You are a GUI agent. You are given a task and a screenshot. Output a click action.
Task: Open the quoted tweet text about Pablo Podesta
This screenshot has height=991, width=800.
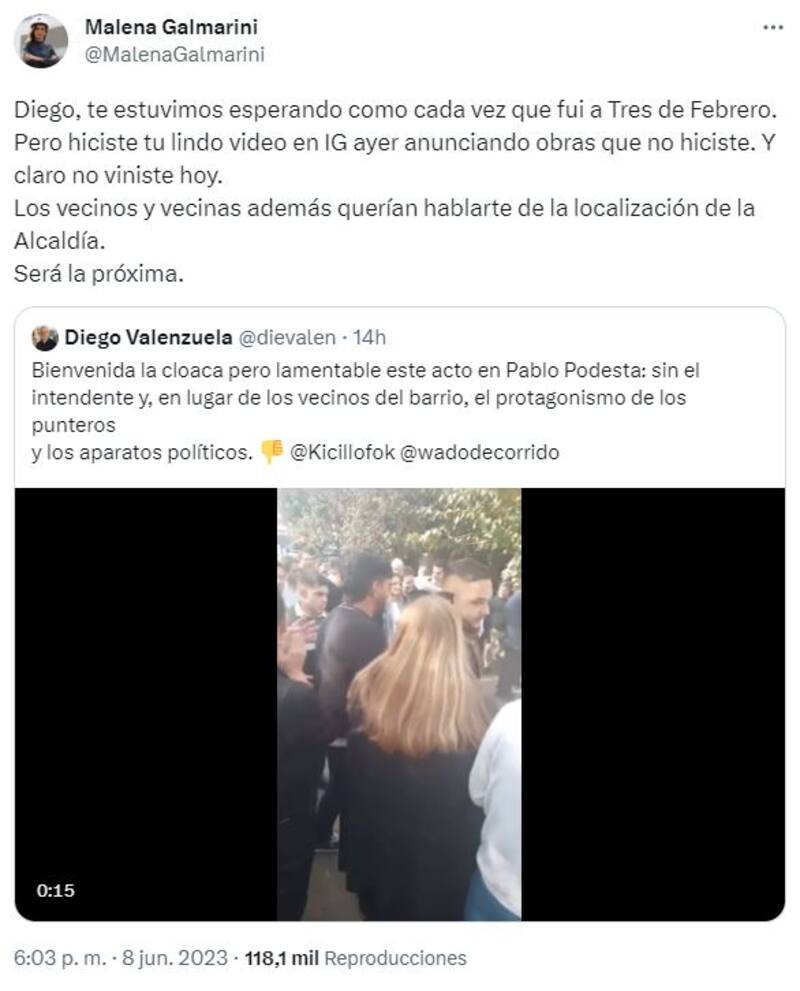point(366,411)
